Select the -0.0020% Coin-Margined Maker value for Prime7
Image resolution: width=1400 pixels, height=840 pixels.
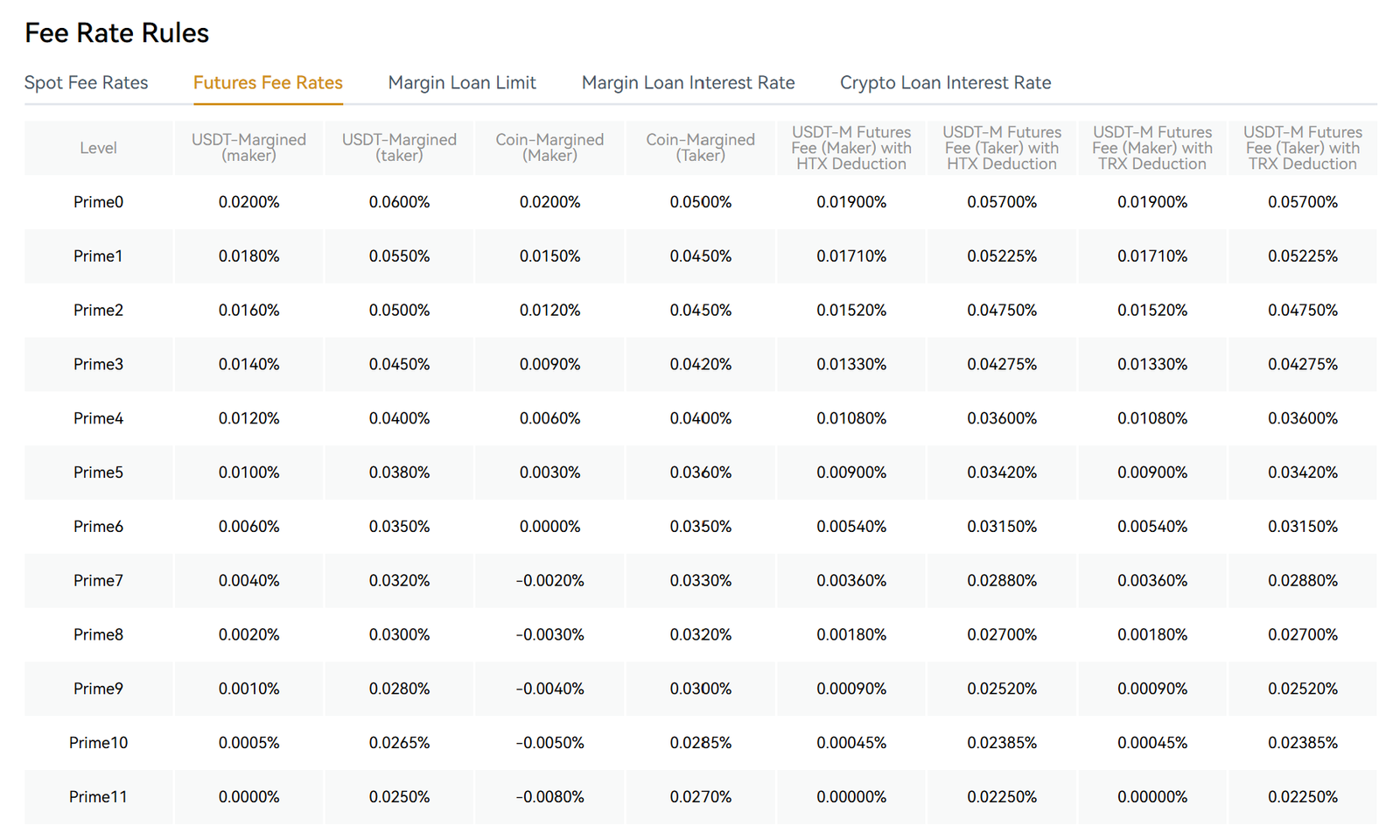click(549, 580)
